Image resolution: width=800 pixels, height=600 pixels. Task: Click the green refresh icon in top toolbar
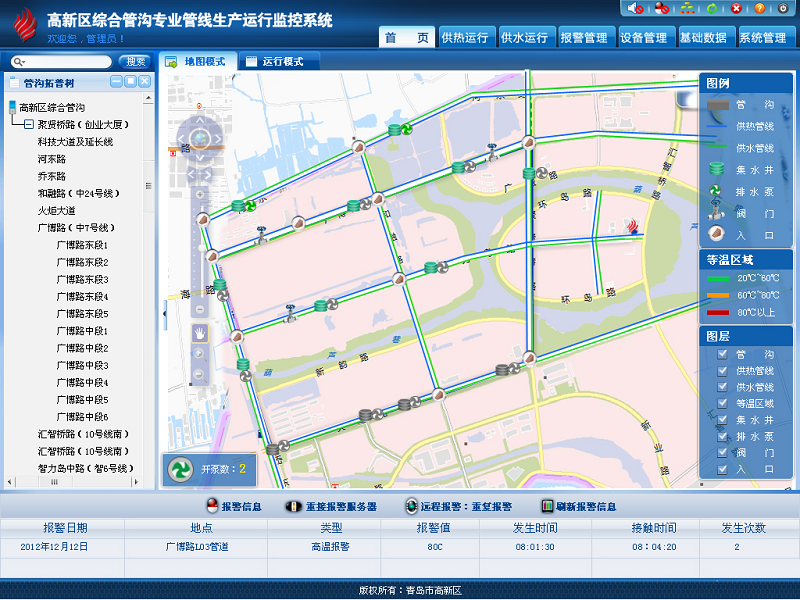point(712,8)
